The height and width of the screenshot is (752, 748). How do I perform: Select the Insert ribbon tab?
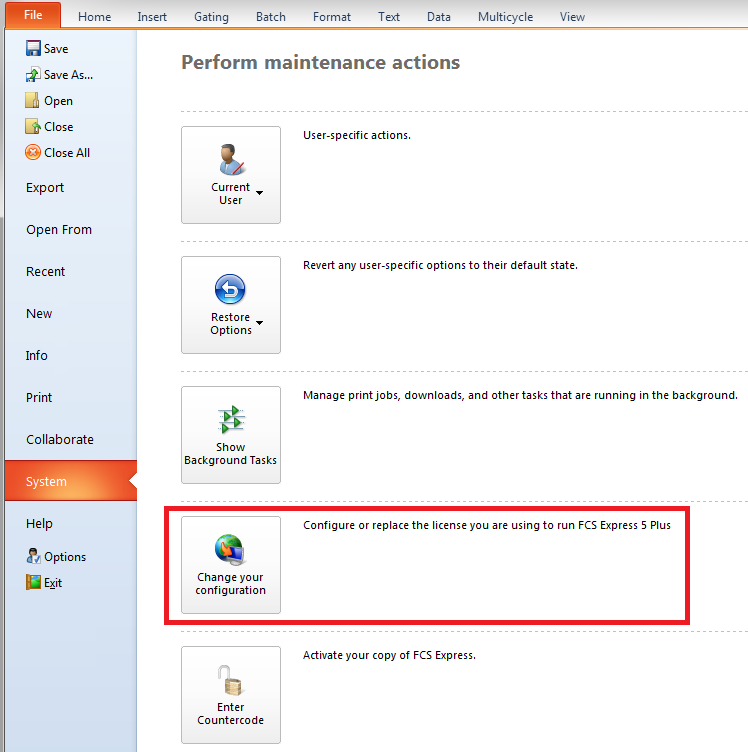coord(152,17)
